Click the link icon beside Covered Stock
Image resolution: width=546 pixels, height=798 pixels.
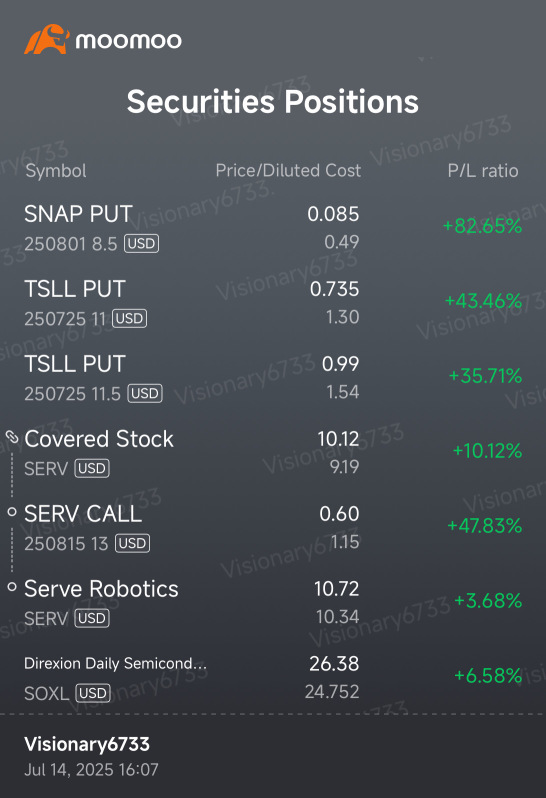[x=12, y=437]
